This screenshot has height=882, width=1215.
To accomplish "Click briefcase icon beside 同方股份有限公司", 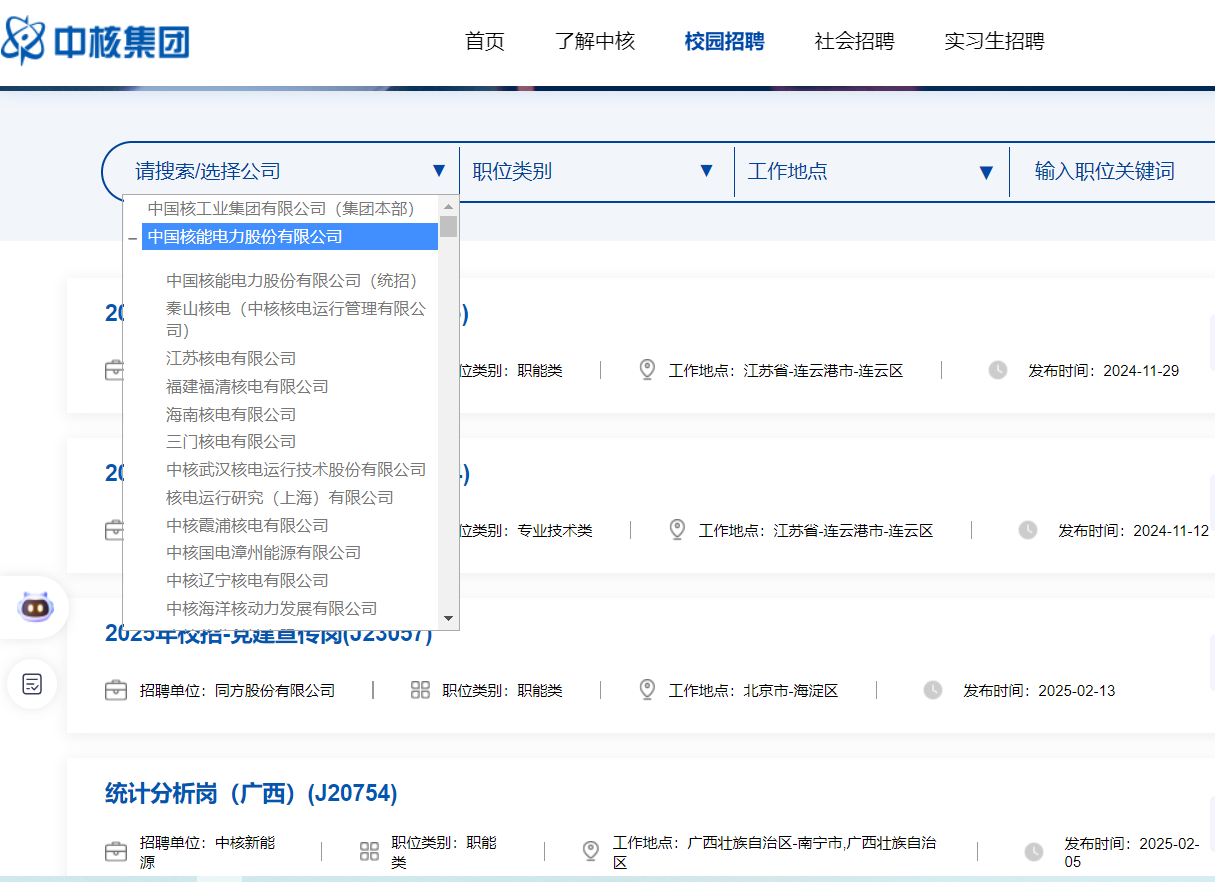I will pyautogui.click(x=116, y=690).
